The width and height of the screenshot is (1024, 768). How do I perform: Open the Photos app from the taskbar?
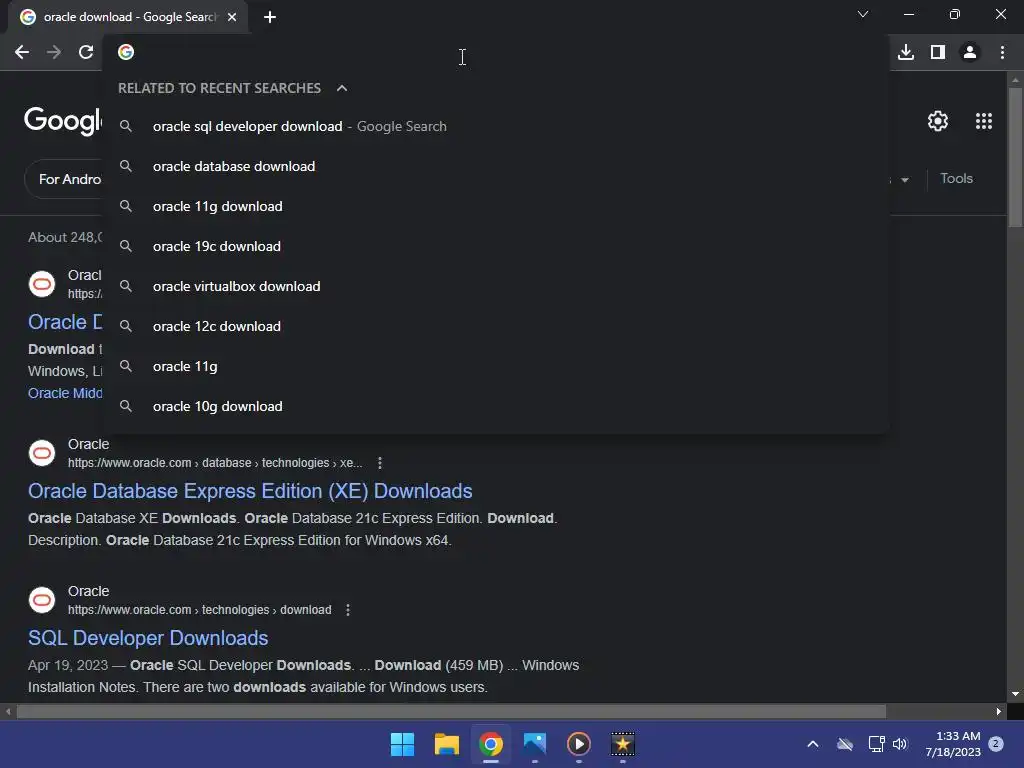coord(535,744)
